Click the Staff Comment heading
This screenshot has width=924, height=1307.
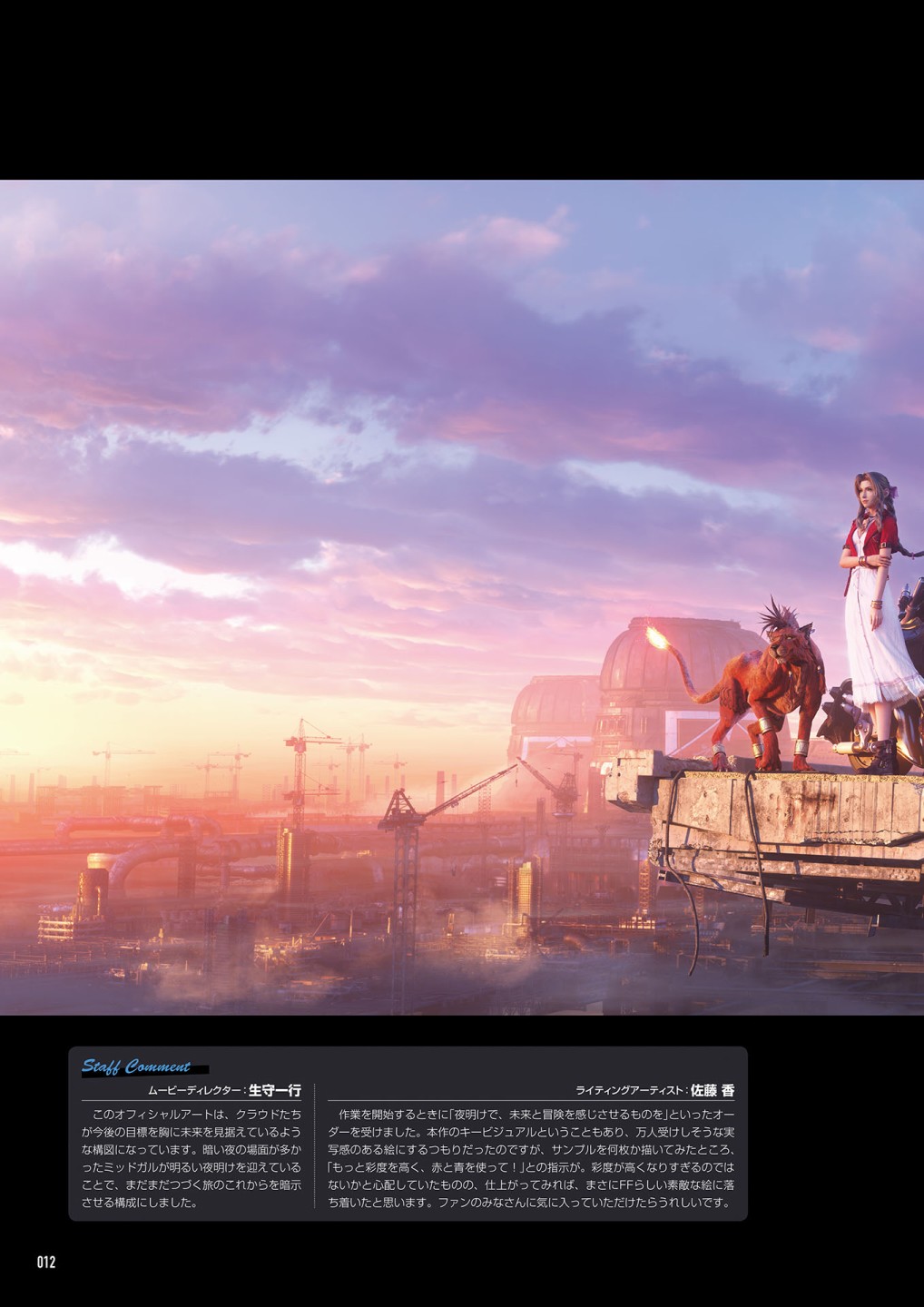(x=136, y=1066)
